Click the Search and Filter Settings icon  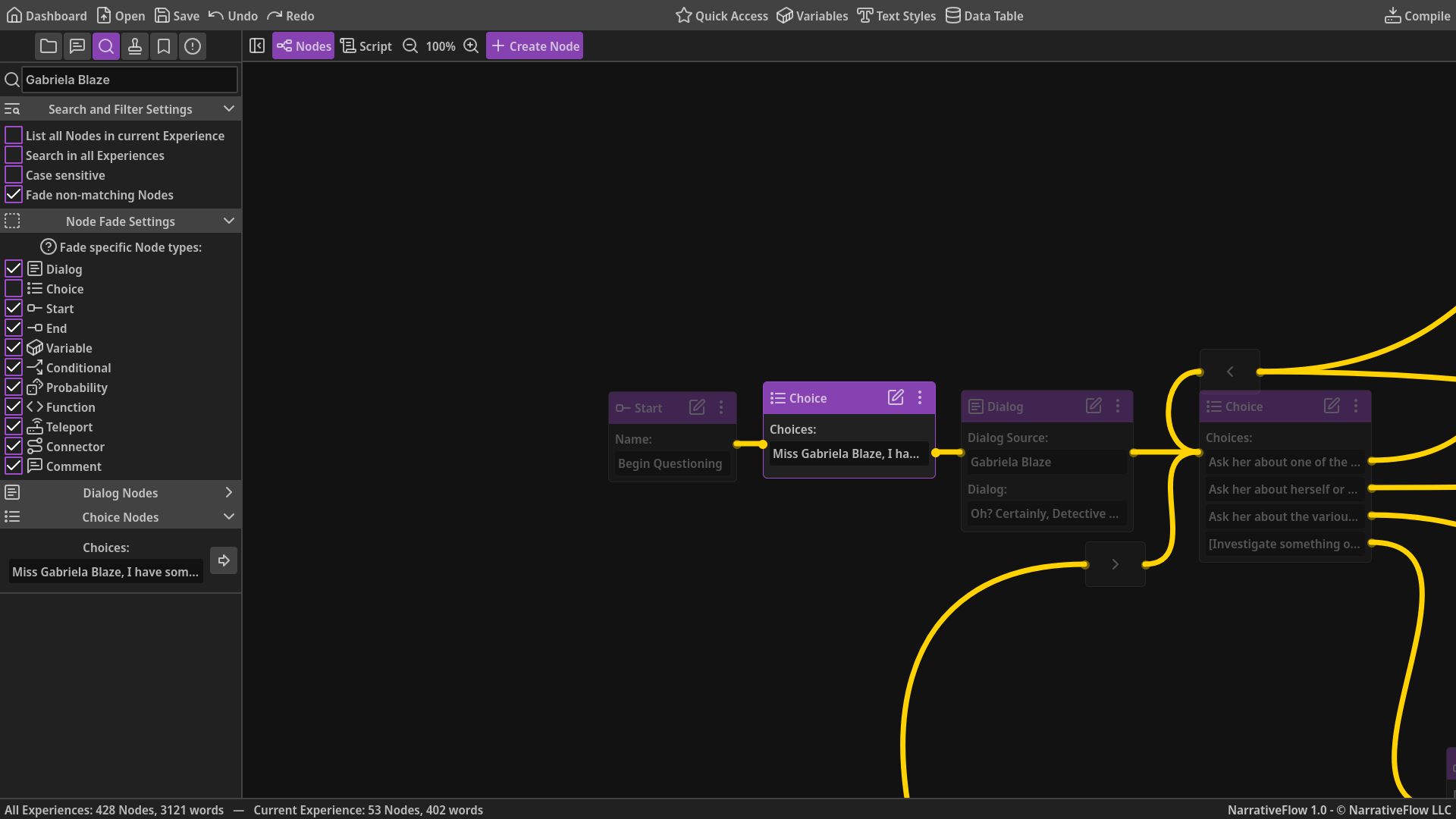coord(12,109)
